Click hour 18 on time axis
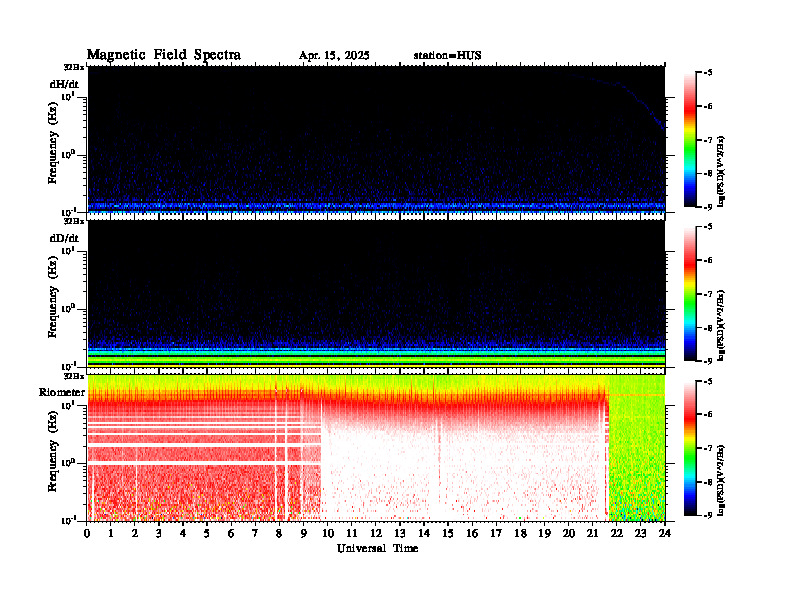The width and height of the screenshot is (792, 612). (x=520, y=533)
